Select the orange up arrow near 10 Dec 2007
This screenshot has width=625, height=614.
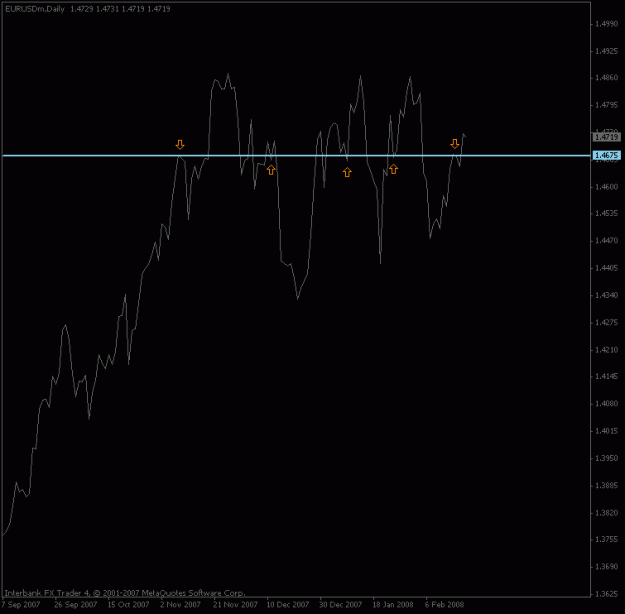coord(271,170)
